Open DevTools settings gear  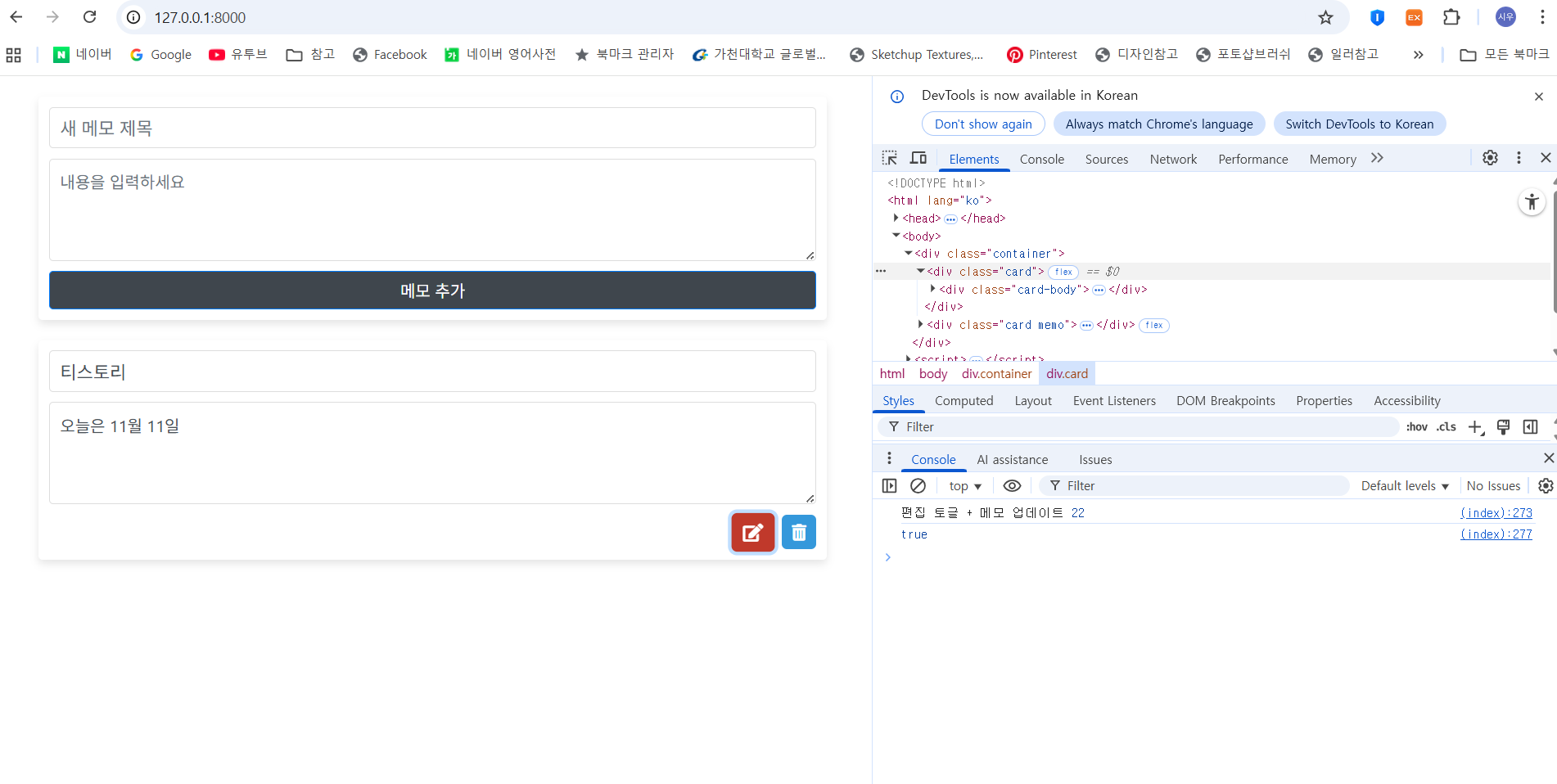1490,158
